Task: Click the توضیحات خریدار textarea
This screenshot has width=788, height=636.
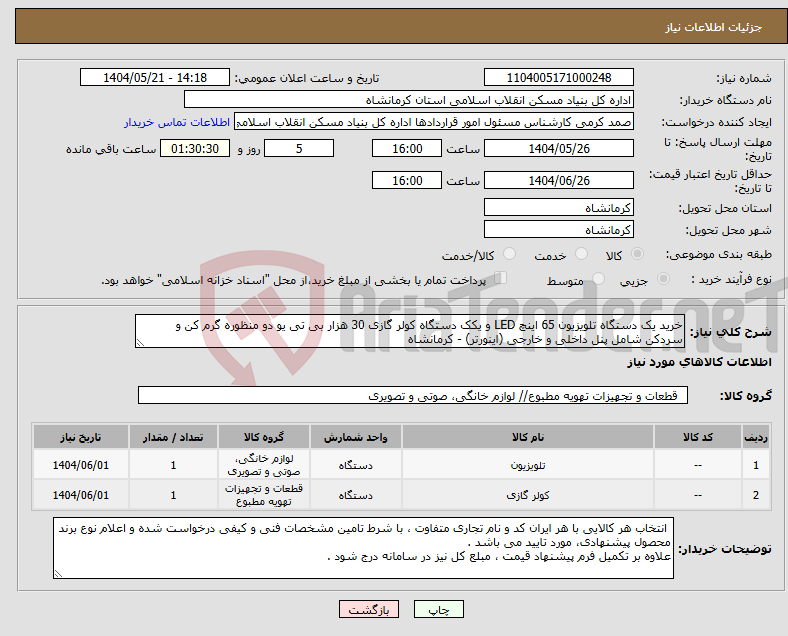Action: (x=363, y=548)
